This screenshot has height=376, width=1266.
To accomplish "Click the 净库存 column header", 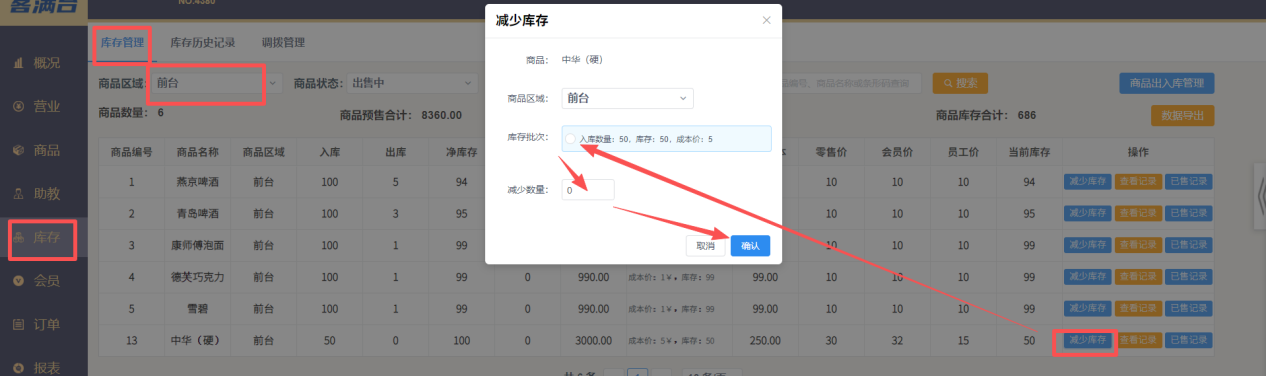I will pyautogui.click(x=461, y=152).
